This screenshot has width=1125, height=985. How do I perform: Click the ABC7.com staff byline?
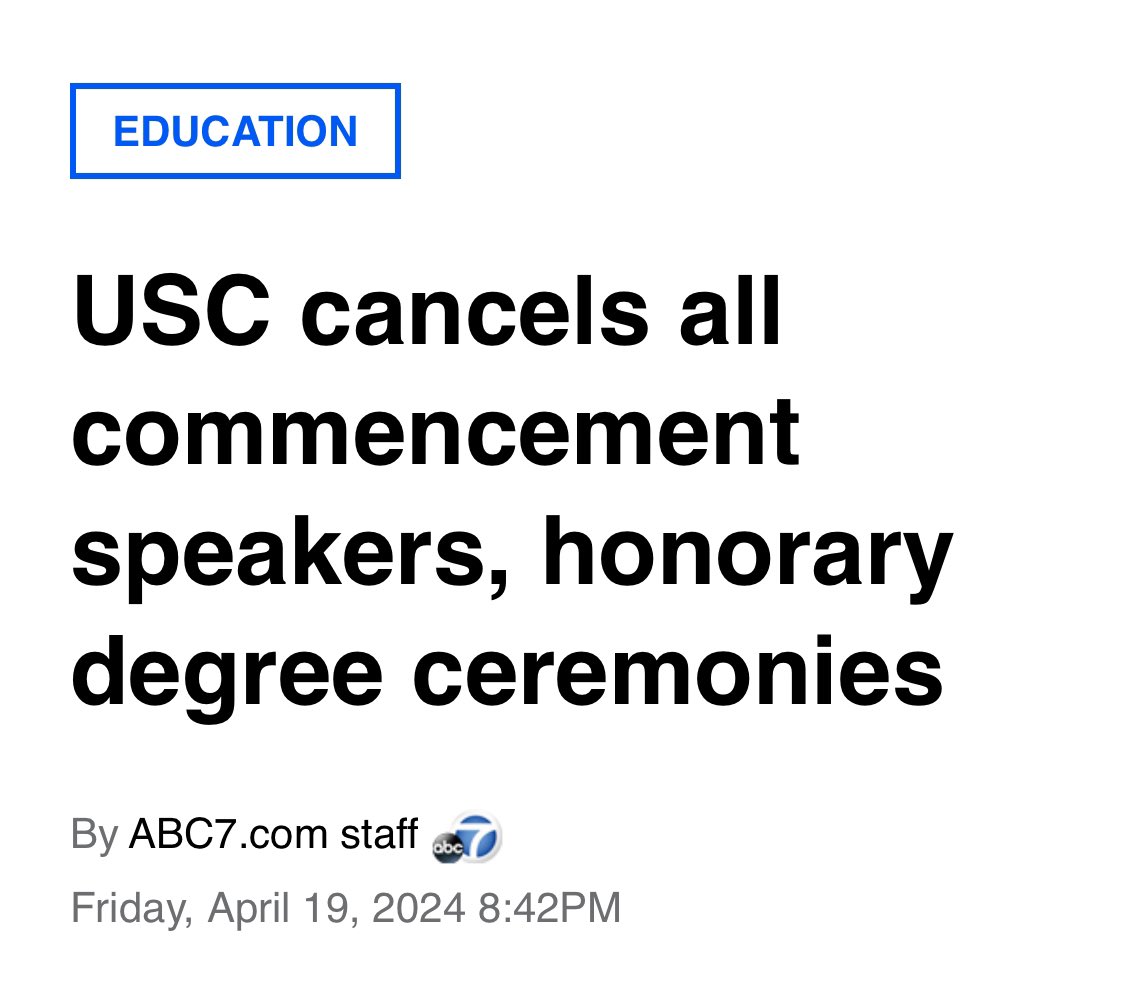pos(273,834)
